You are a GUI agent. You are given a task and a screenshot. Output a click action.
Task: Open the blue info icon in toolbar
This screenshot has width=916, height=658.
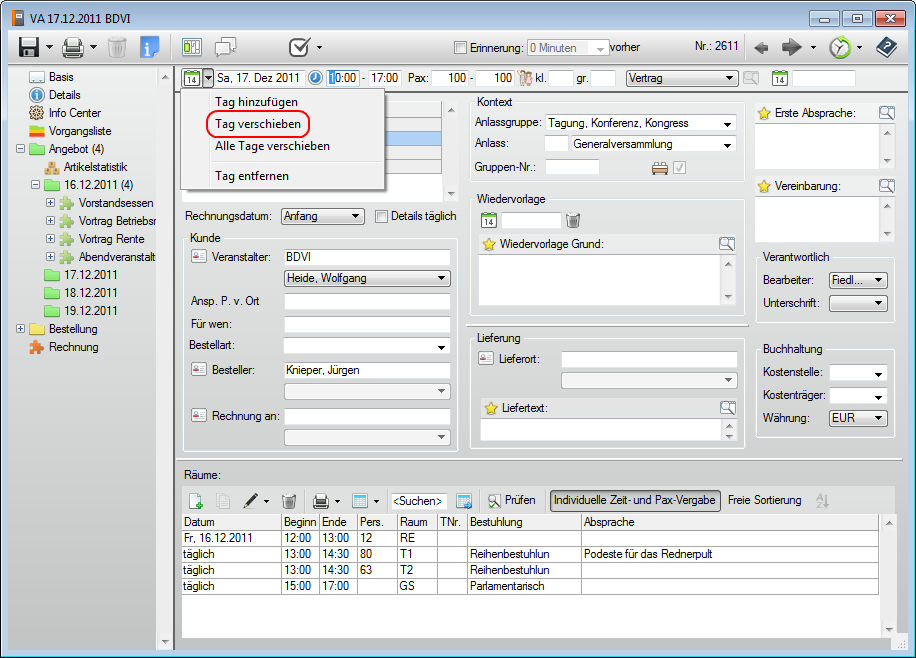[x=150, y=47]
